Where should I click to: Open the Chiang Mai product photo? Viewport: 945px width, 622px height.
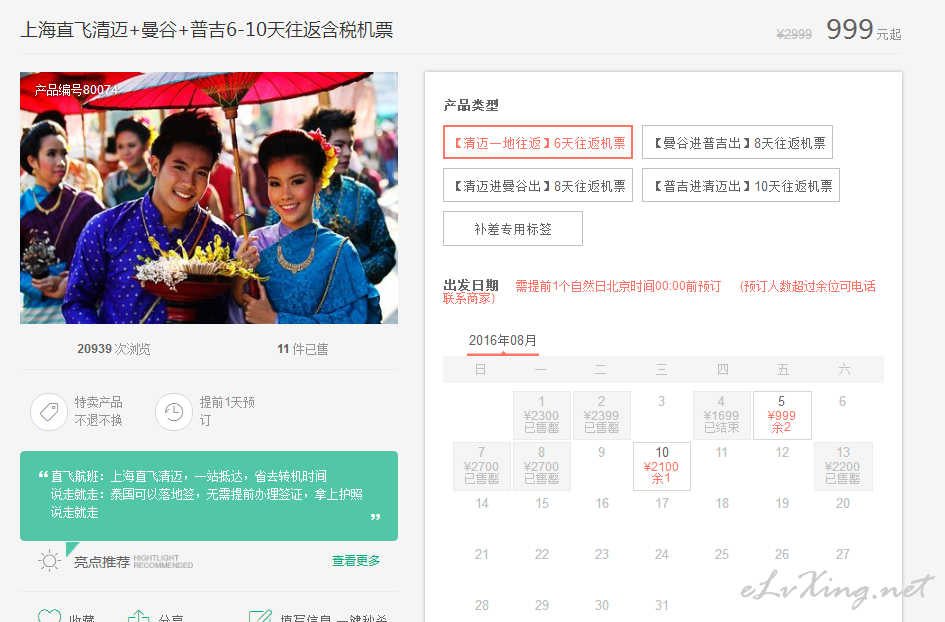(209, 198)
